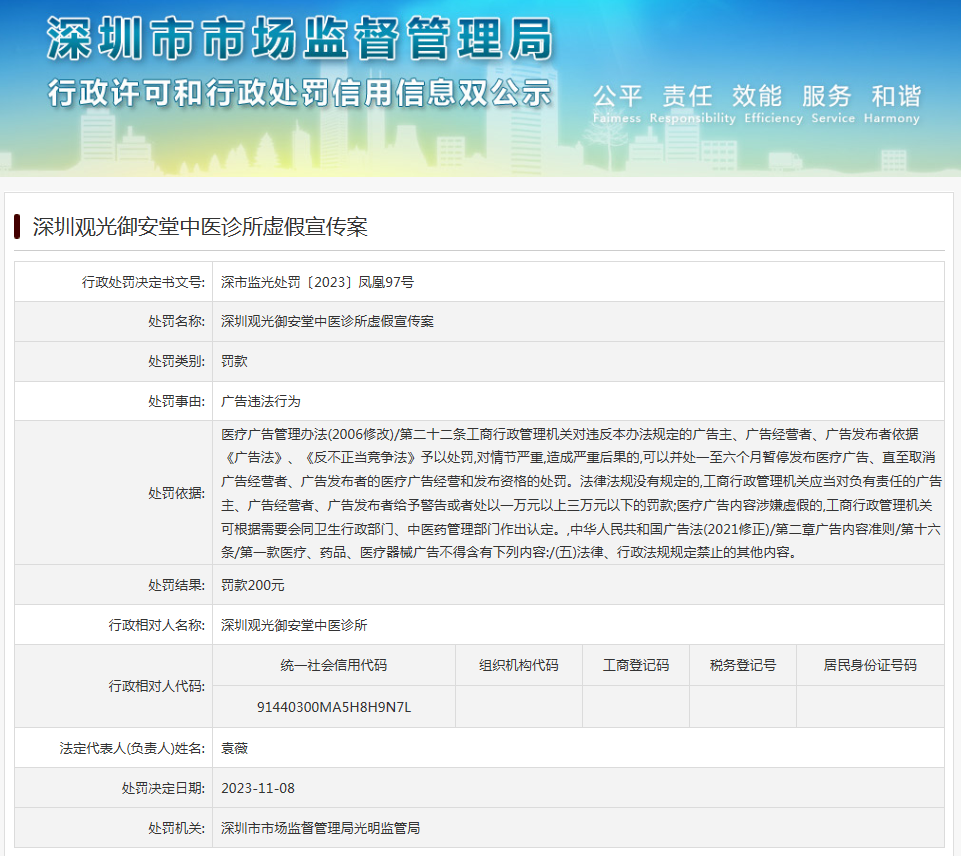The height and width of the screenshot is (856, 961).
Task: Select the case heading 深圳观光御安堂中医诊所虚假宣传案
Action: point(200,227)
